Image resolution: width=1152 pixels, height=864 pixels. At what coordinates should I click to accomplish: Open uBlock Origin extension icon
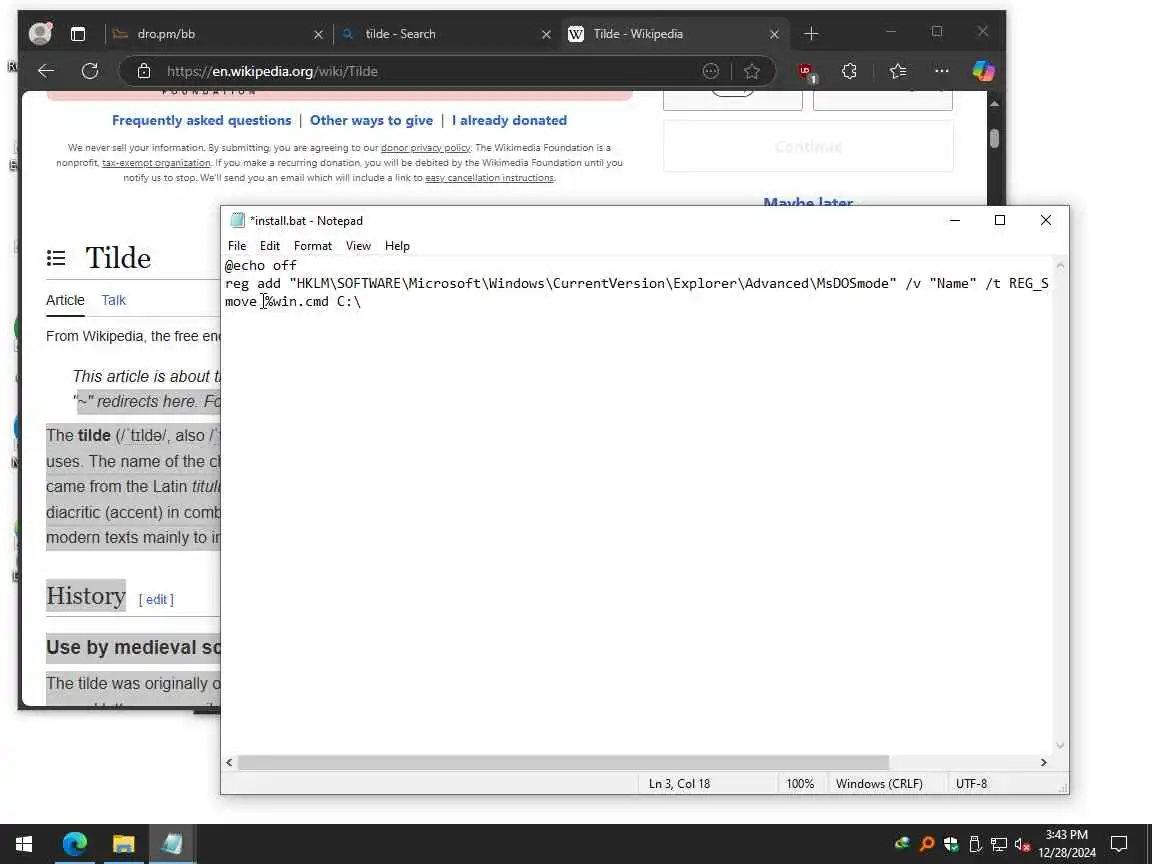(x=807, y=72)
